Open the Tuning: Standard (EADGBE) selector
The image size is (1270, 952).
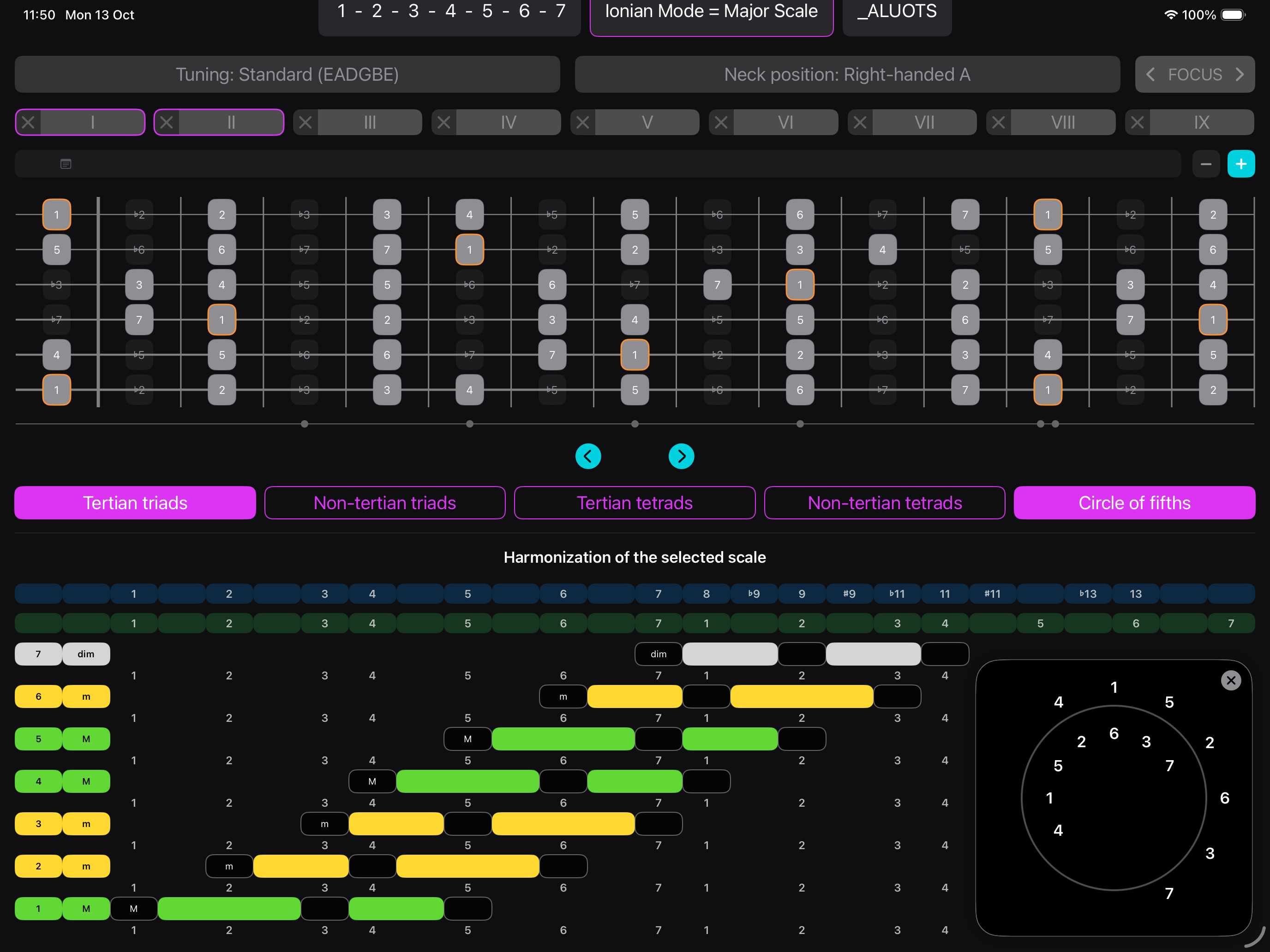click(287, 75)
